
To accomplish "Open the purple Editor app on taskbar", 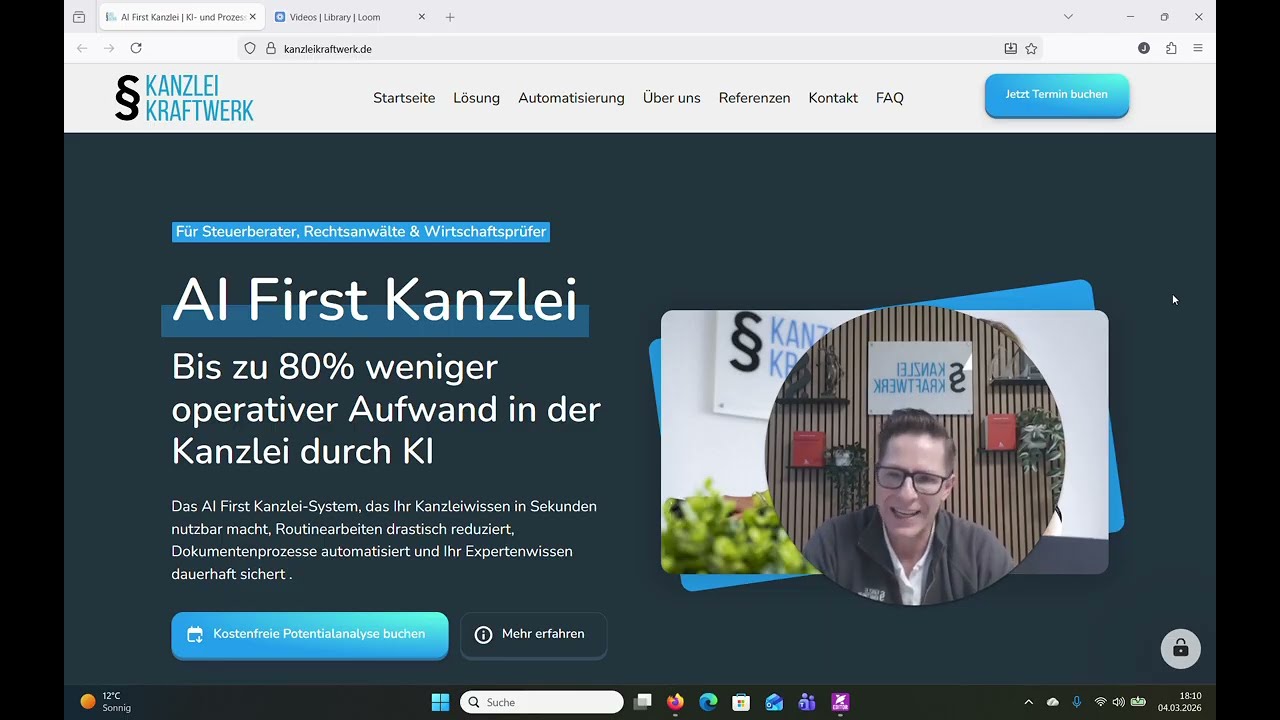I will pyautogui.click(x=840, y=702).
